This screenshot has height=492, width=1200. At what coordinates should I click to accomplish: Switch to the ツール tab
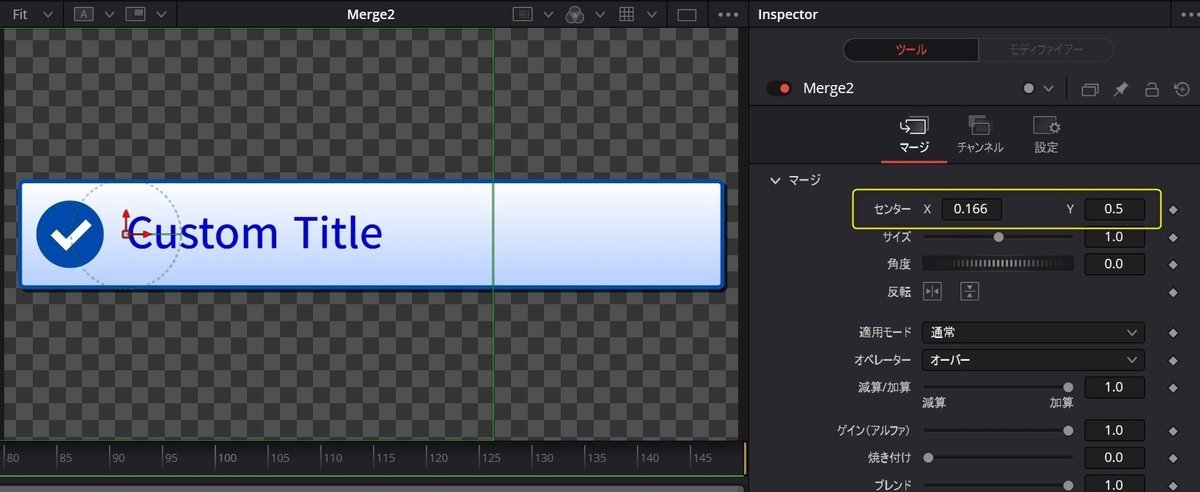[x=910, y=50]
